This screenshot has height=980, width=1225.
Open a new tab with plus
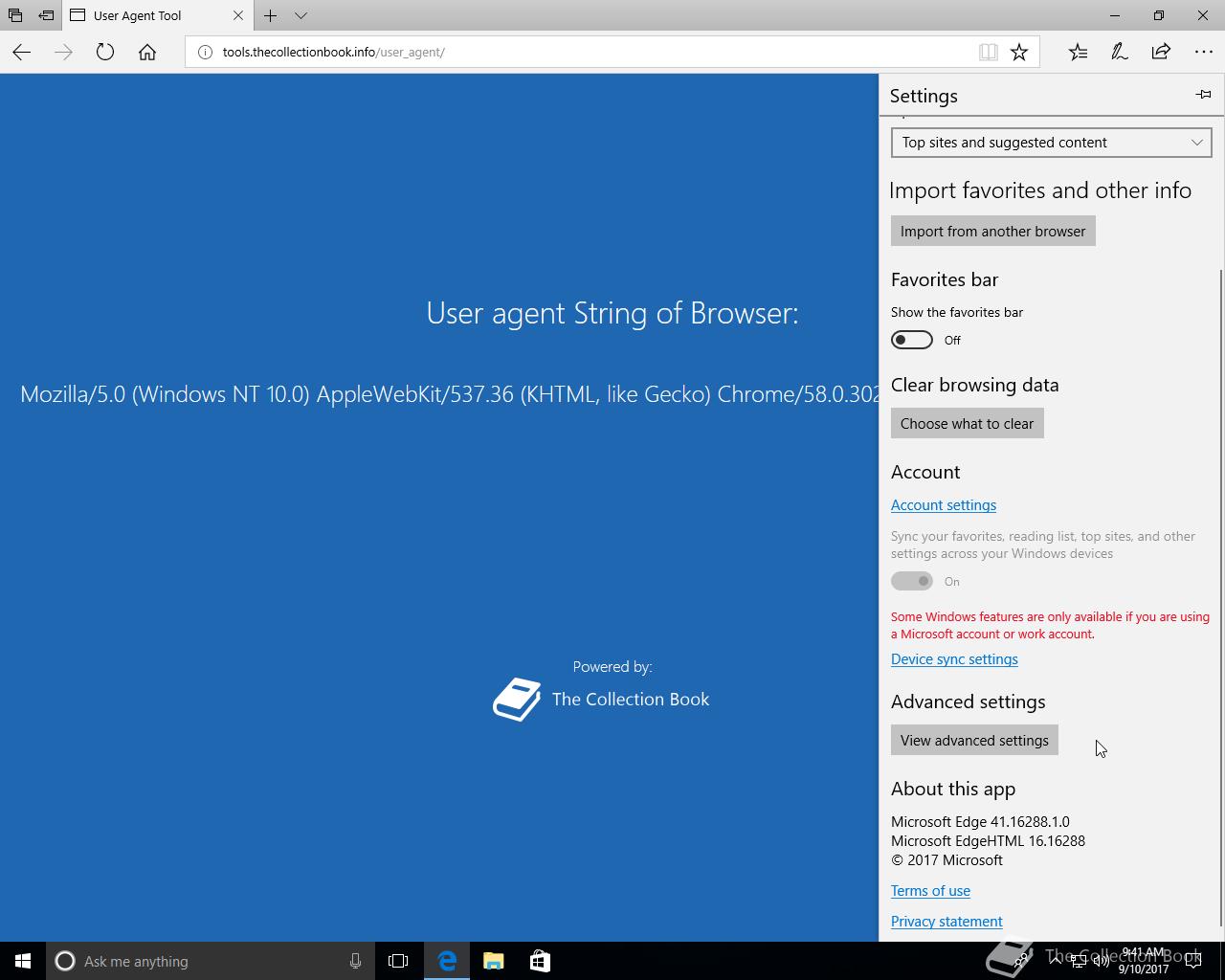pos(271,15)
